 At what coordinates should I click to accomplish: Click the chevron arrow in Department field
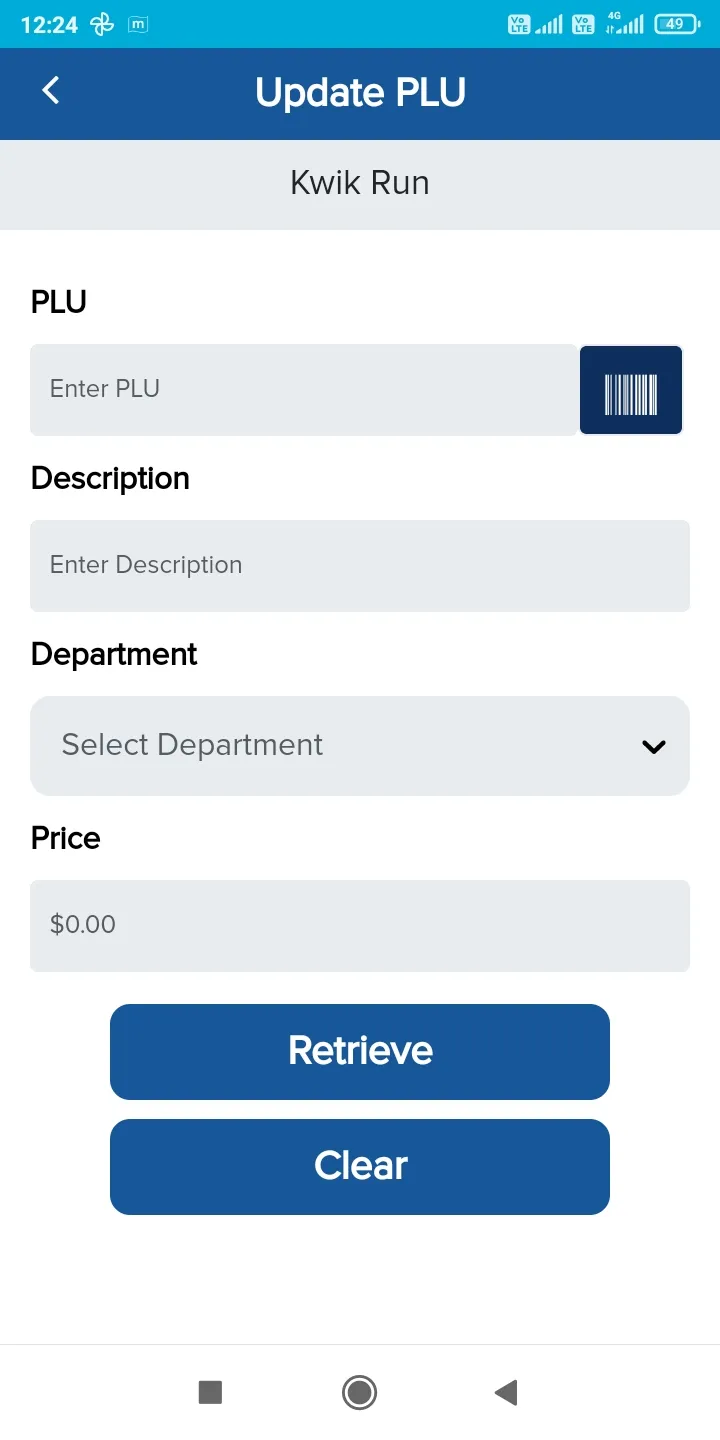tap(654, 746)
